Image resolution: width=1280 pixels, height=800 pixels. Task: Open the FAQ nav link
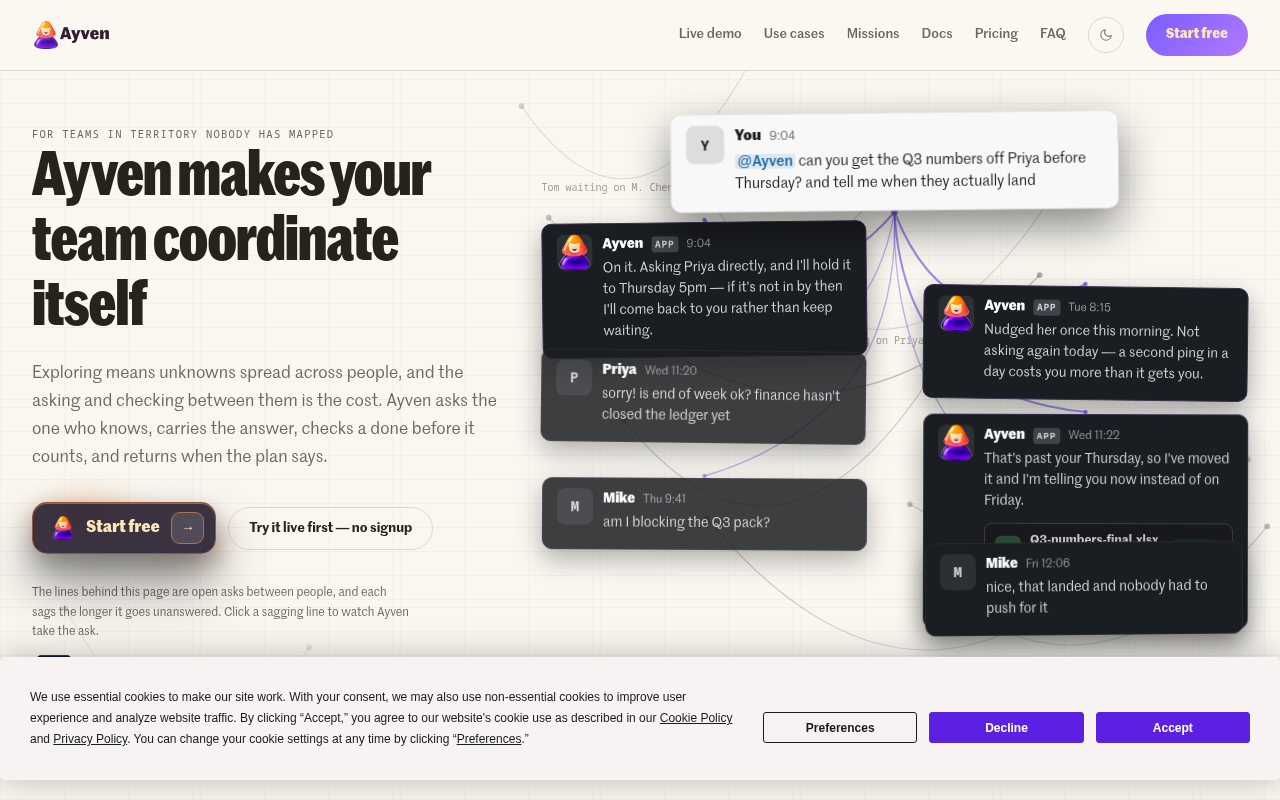click(x=1053, y=34)
